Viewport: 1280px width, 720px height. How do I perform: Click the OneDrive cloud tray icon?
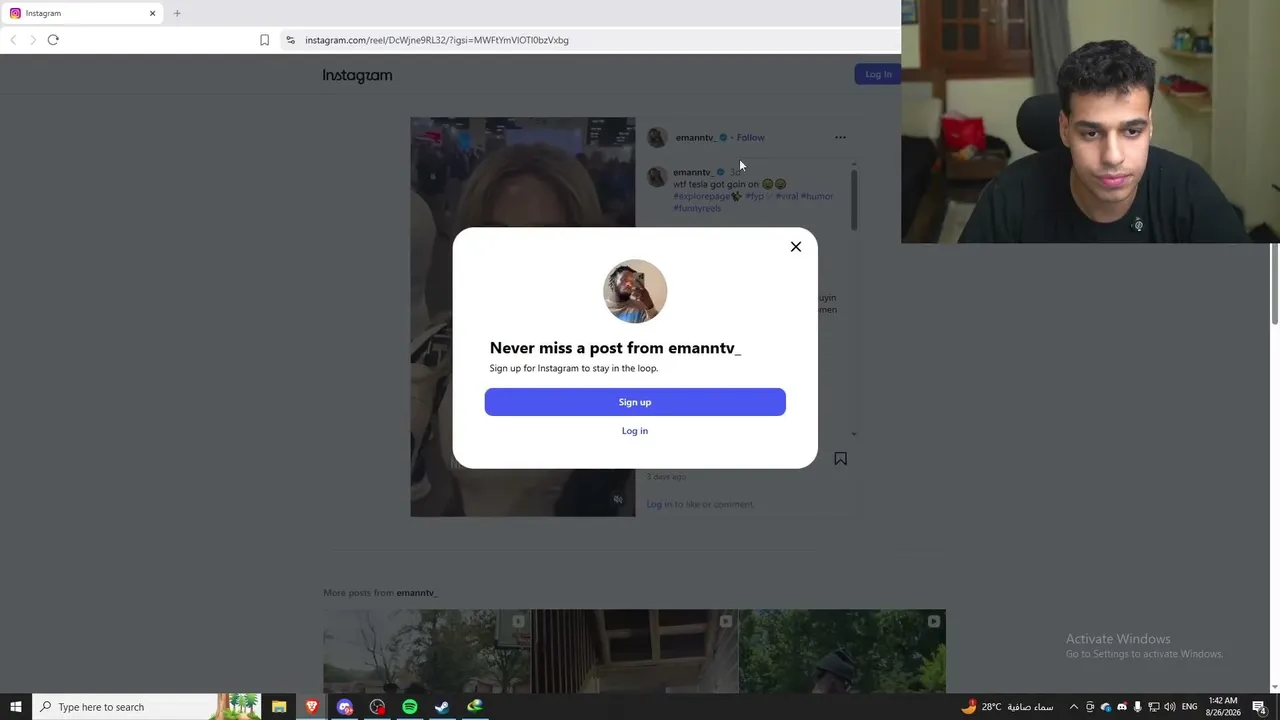tap(1106, 707)
